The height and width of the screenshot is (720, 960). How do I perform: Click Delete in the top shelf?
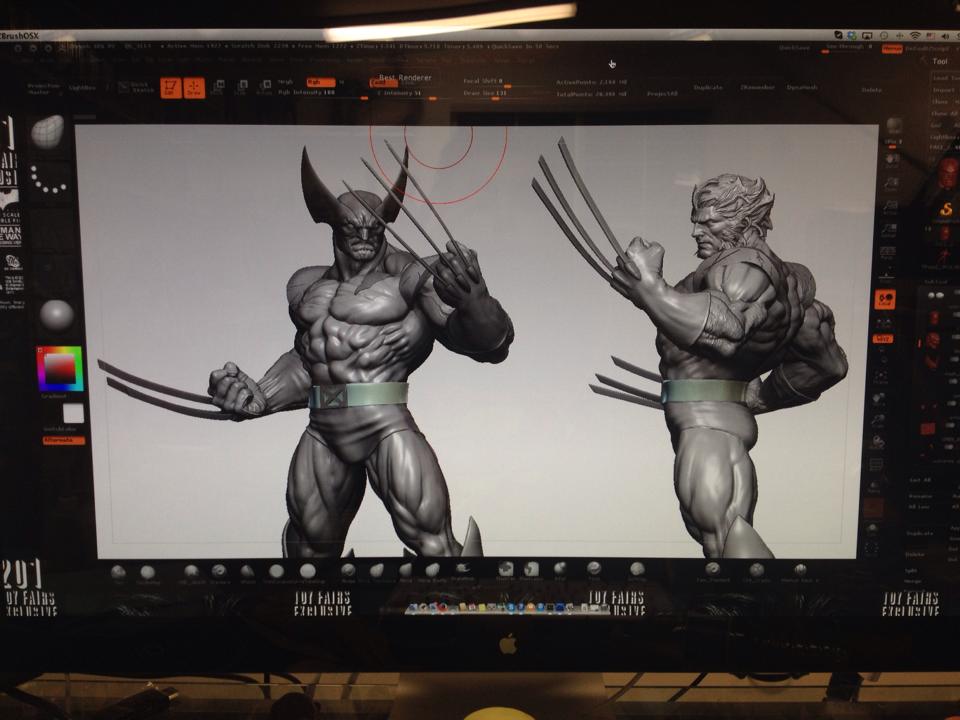click(871, 90)
